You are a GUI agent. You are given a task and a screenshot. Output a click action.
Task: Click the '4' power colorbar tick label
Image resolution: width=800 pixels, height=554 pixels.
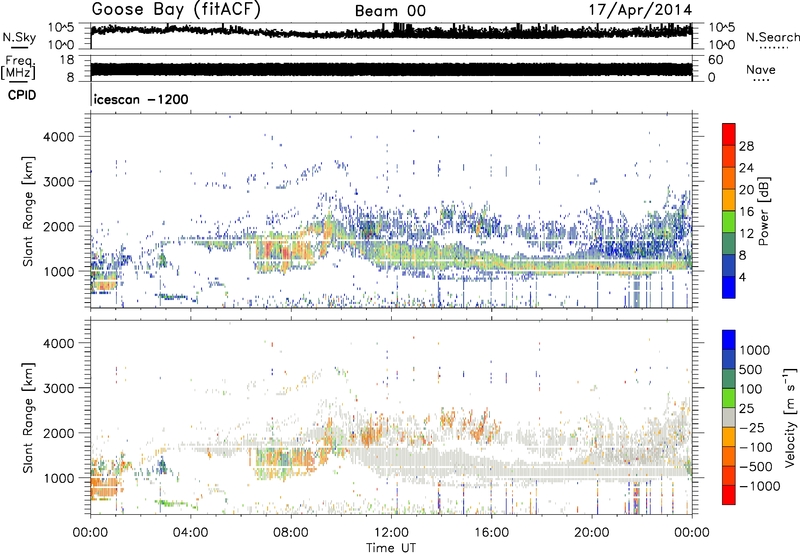tap(742, 277)
